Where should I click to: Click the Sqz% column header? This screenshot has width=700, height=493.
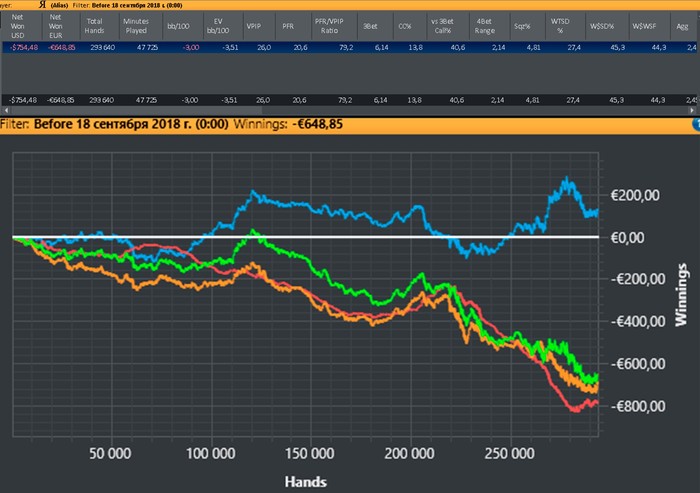(527, 26)
